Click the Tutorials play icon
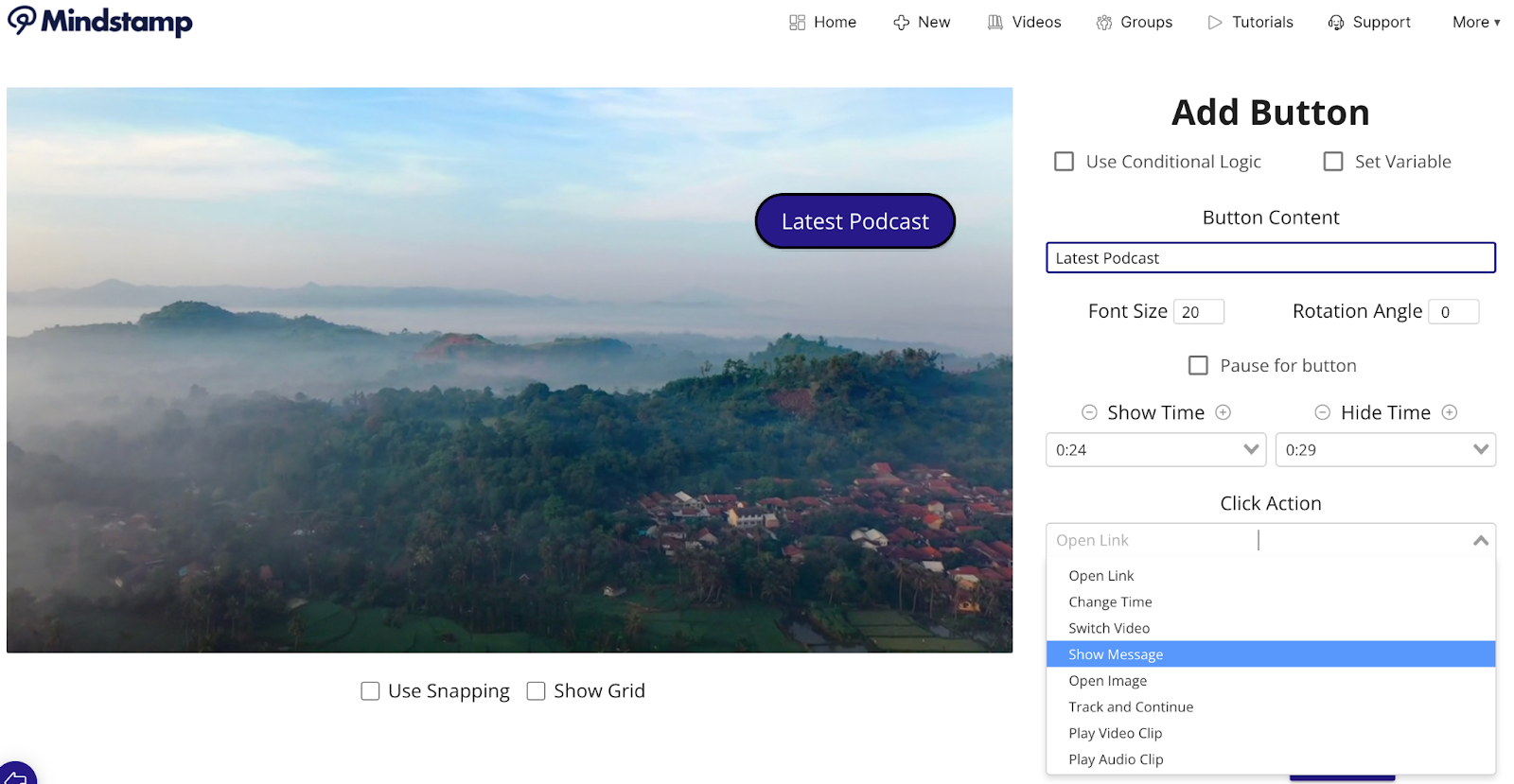This screenshot has width=1514, height=784. click(x=1215, y=23)
